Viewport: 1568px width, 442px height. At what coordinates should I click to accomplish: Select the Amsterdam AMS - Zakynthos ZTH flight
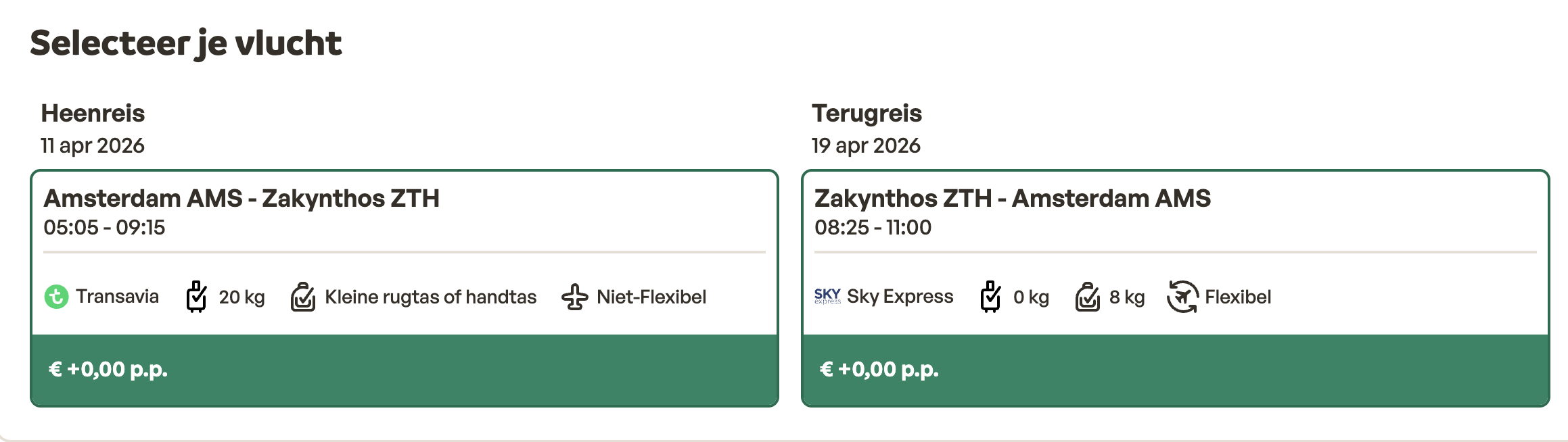tap(241, 199)
